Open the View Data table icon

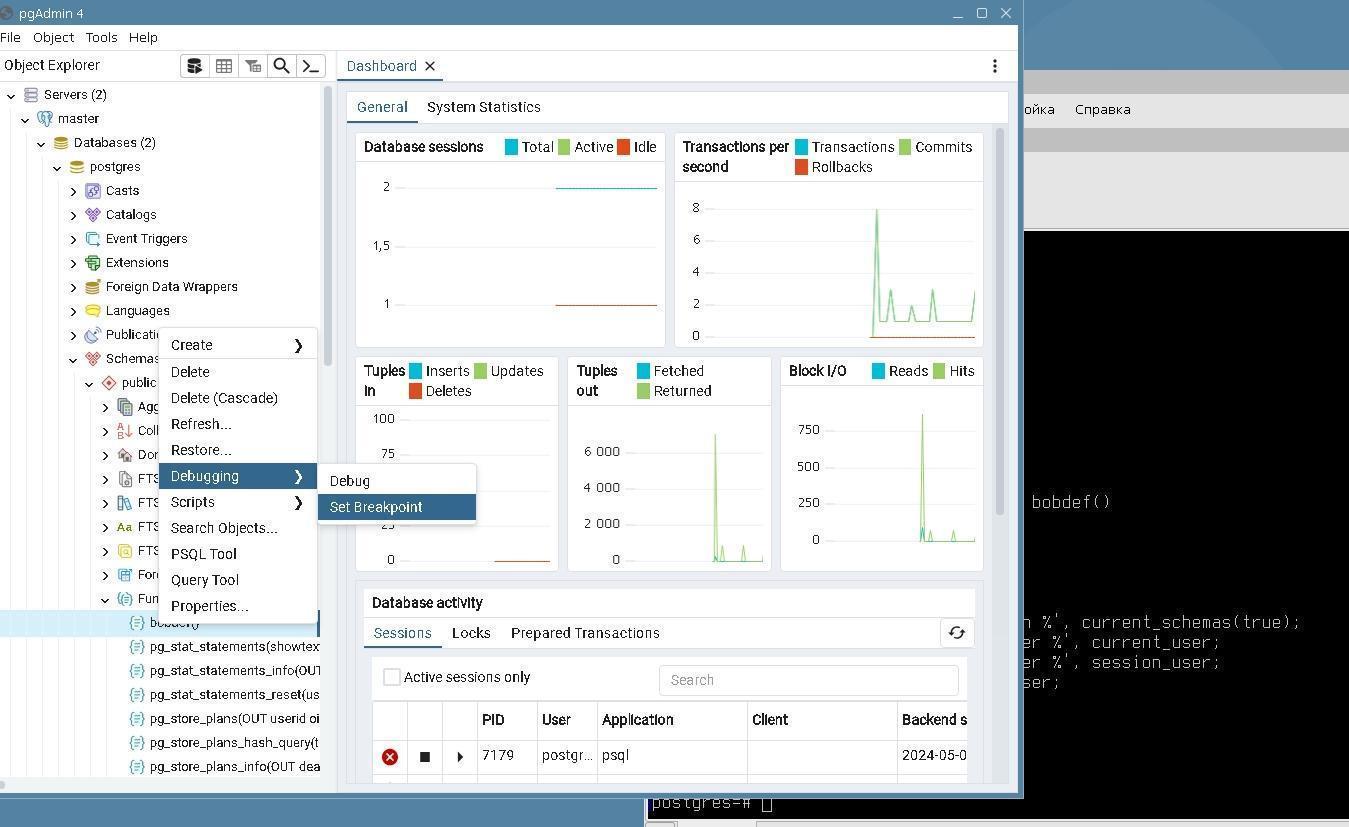pyautogui.click(x=224, y=66)
